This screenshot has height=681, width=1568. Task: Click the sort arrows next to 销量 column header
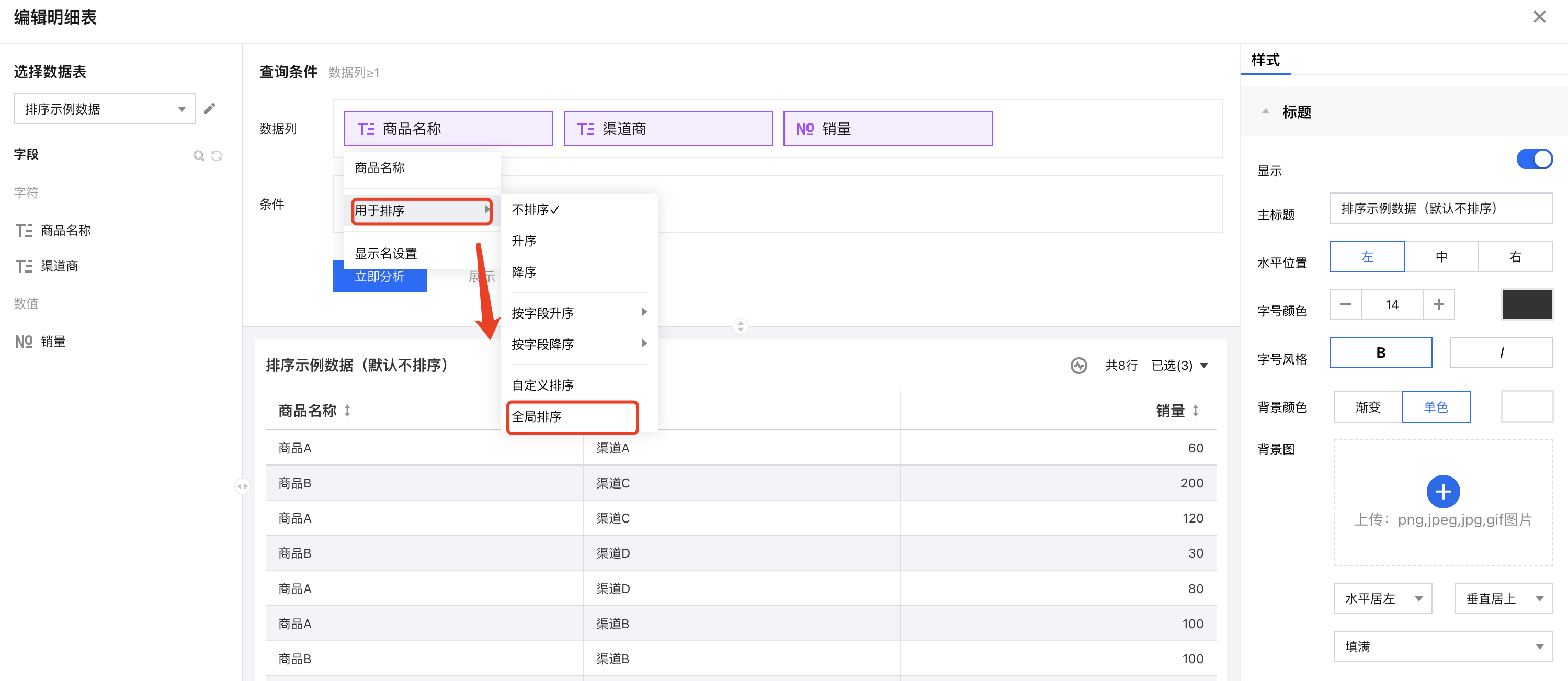point(1196,411)
